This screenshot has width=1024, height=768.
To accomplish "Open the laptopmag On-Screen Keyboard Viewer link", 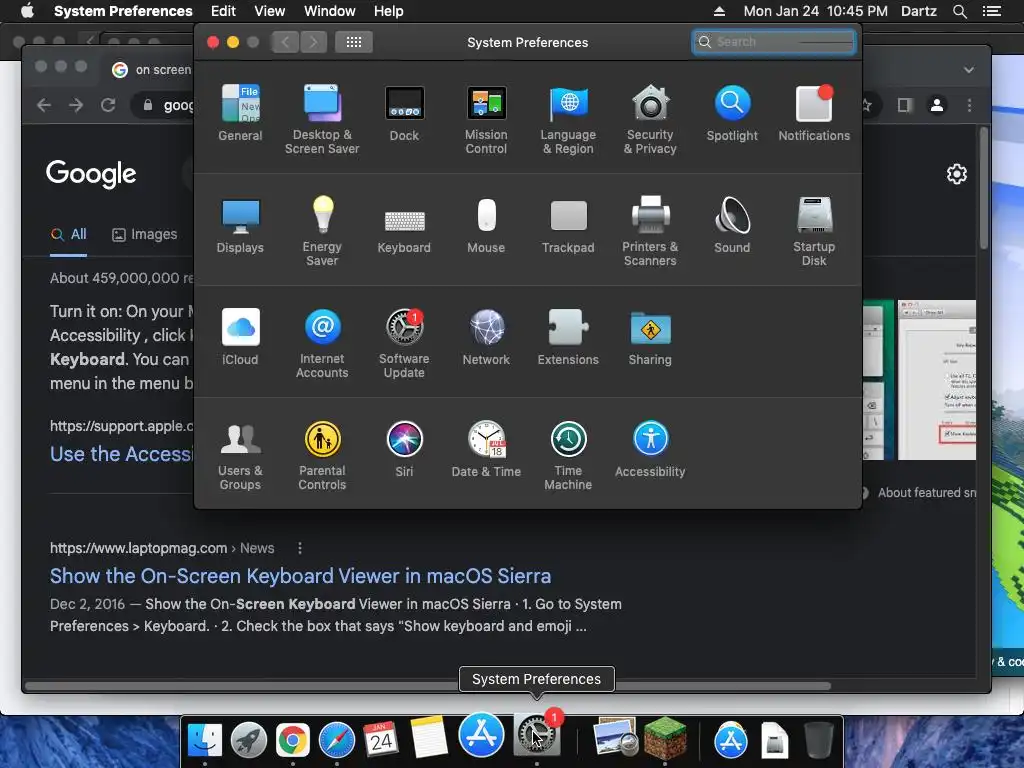I will tap(300, 576).
